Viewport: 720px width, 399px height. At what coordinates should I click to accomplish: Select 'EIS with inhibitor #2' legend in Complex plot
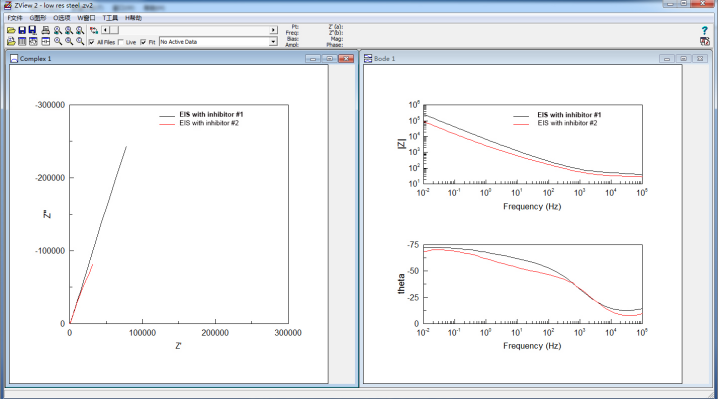[x=209, y=123]
